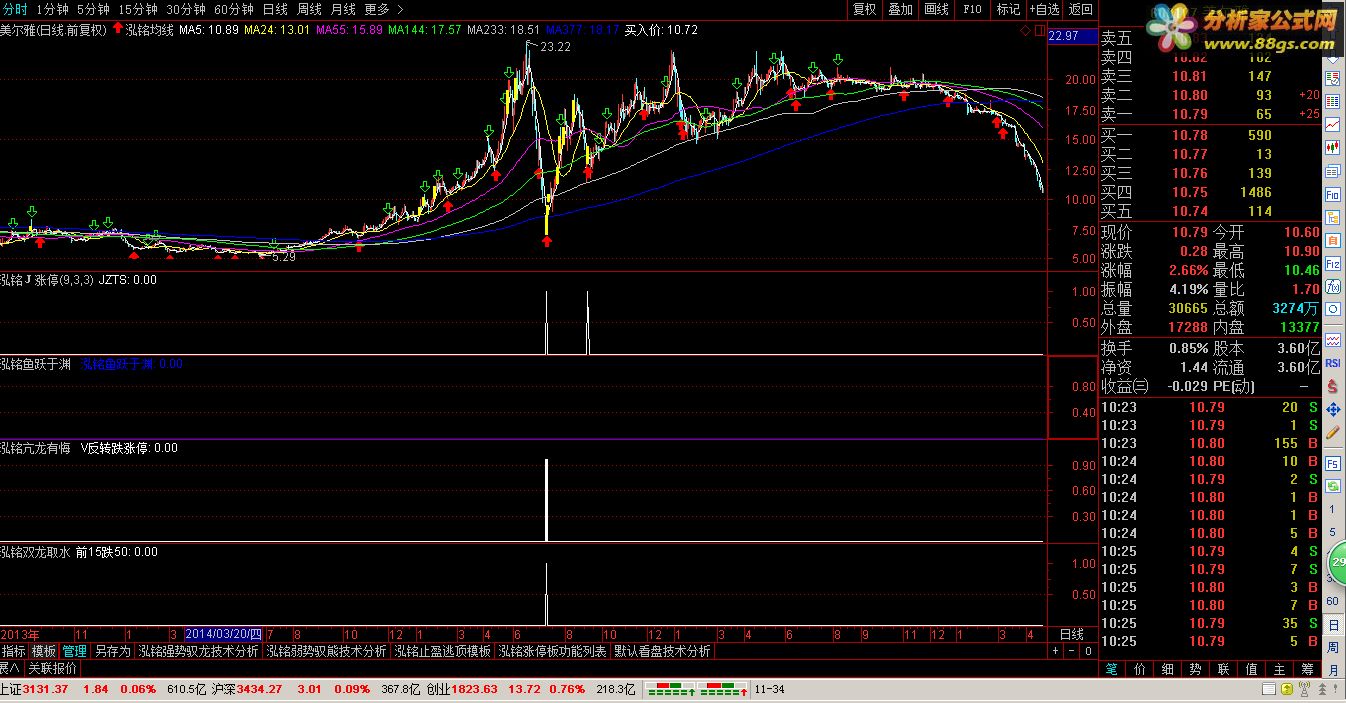Image resolution: width=1346 pixels, height=703 pixels.
Task: Open 泓铭强势驭龙技术分析 template
Action: coord(198,651)
